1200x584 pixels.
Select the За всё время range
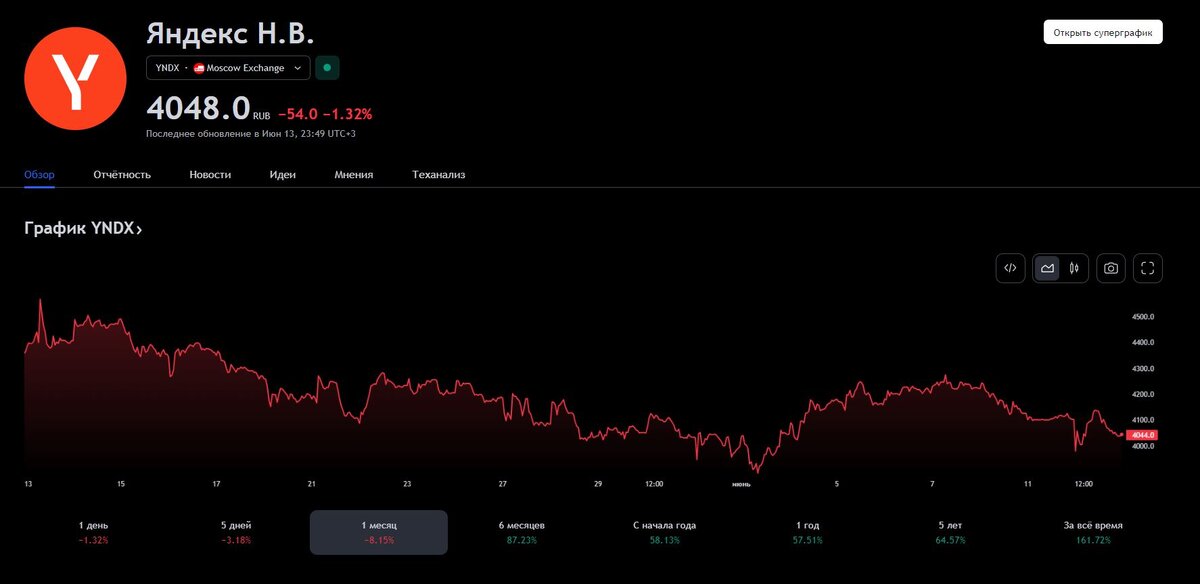1093,532
